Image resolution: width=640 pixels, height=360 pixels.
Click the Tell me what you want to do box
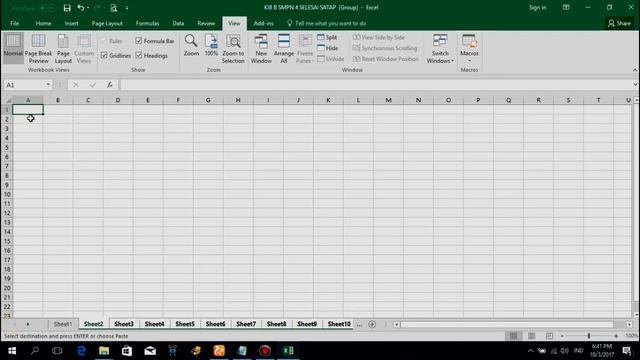327,23
